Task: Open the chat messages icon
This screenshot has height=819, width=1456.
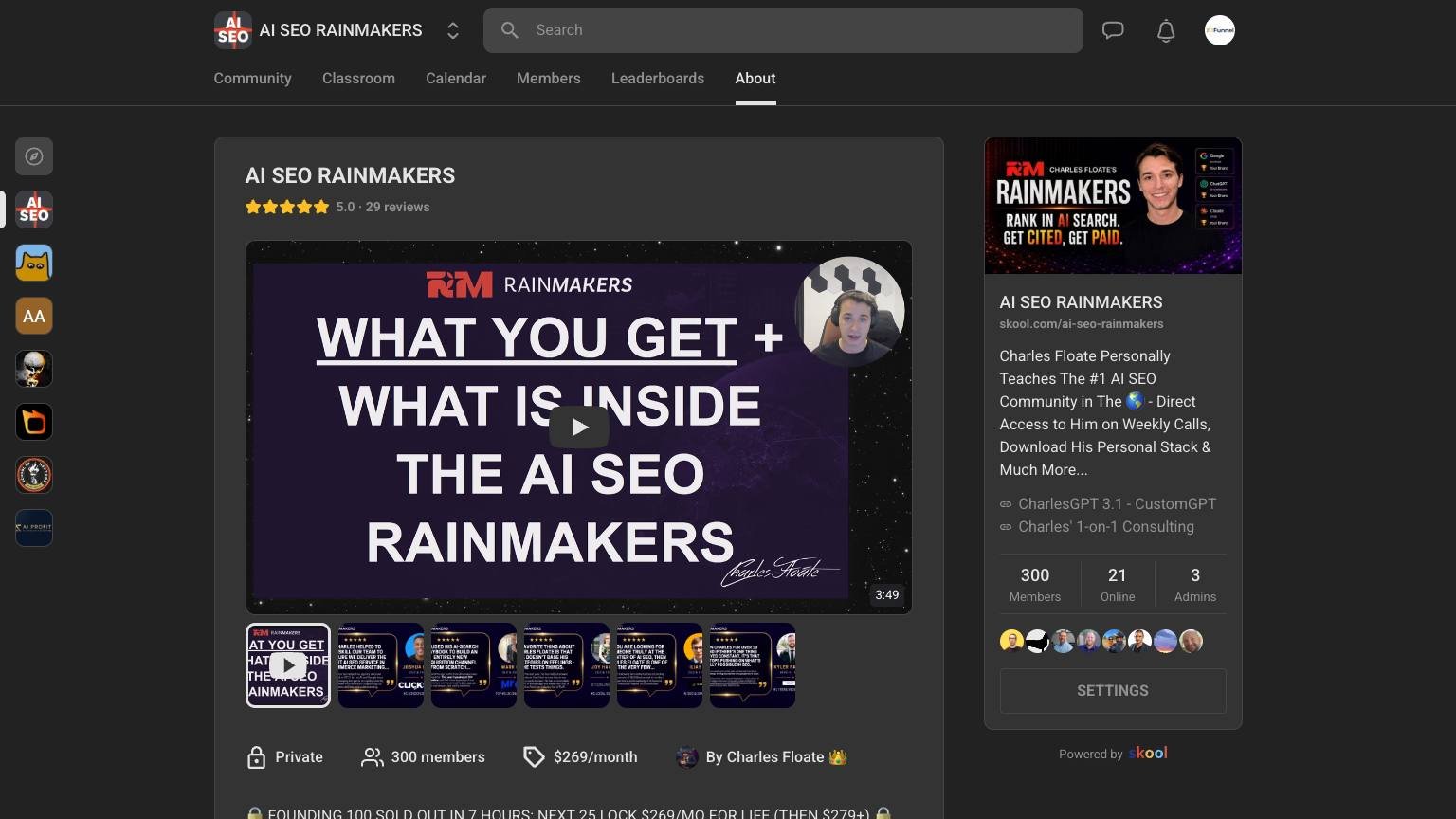Action: [1113, 30]
